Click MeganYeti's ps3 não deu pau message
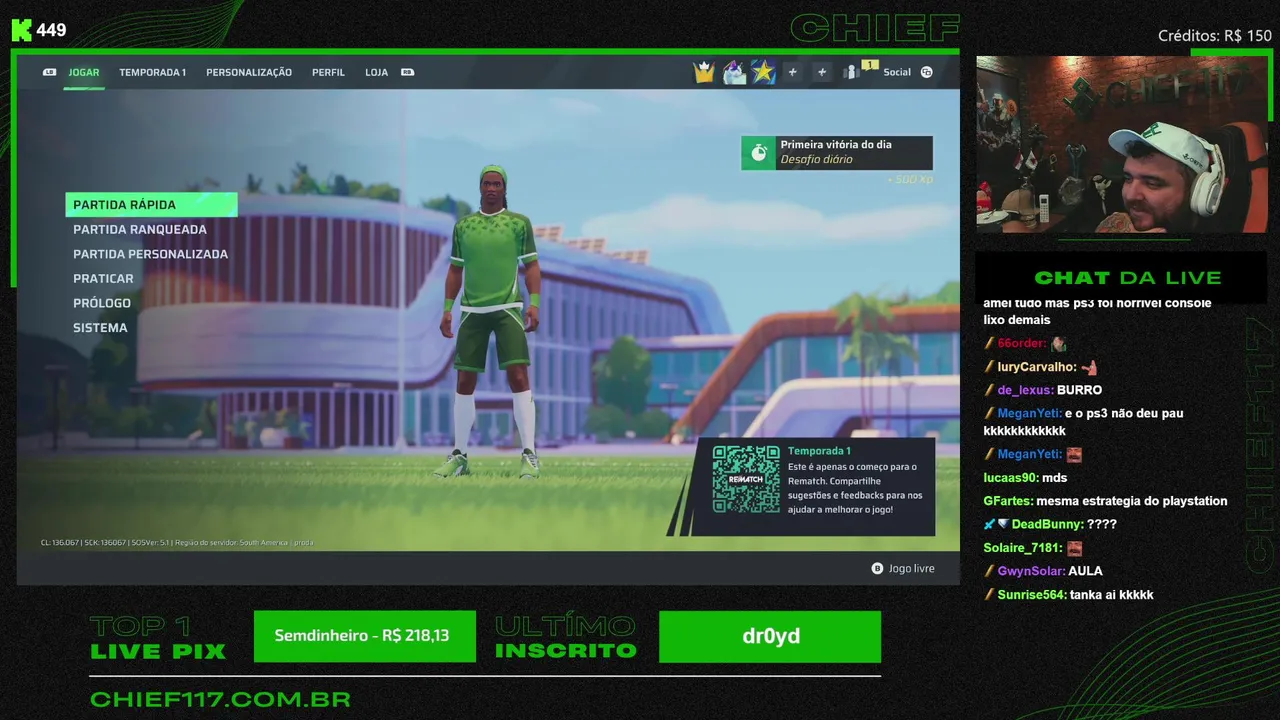The height and width of the screenshot is (720, 1280). click(1083, 422)
